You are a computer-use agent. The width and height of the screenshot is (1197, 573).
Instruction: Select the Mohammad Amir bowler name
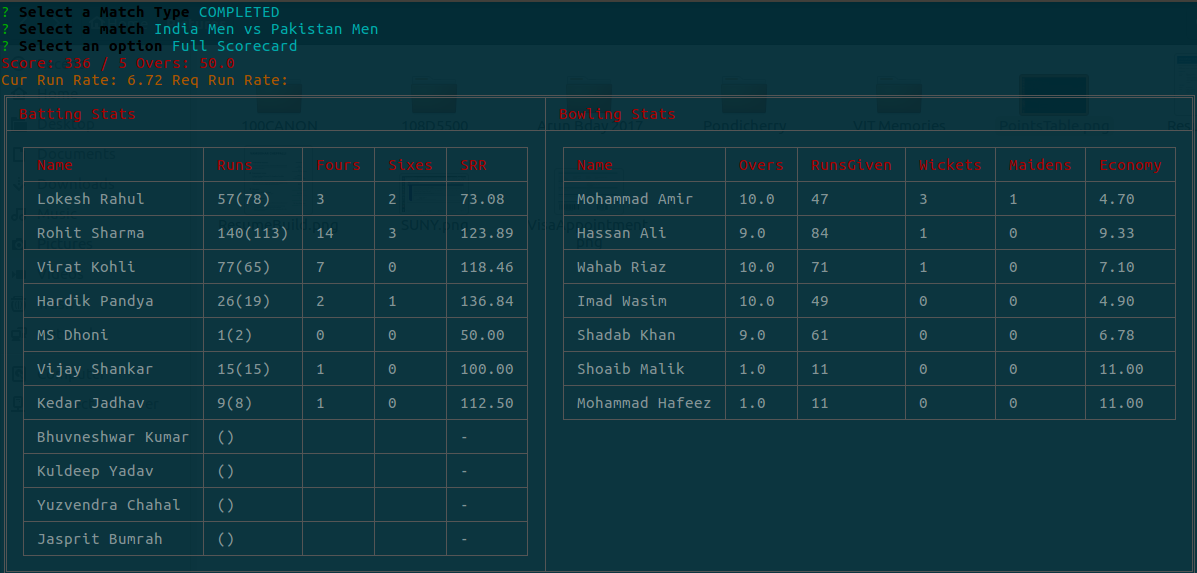(x=635, y=199)
